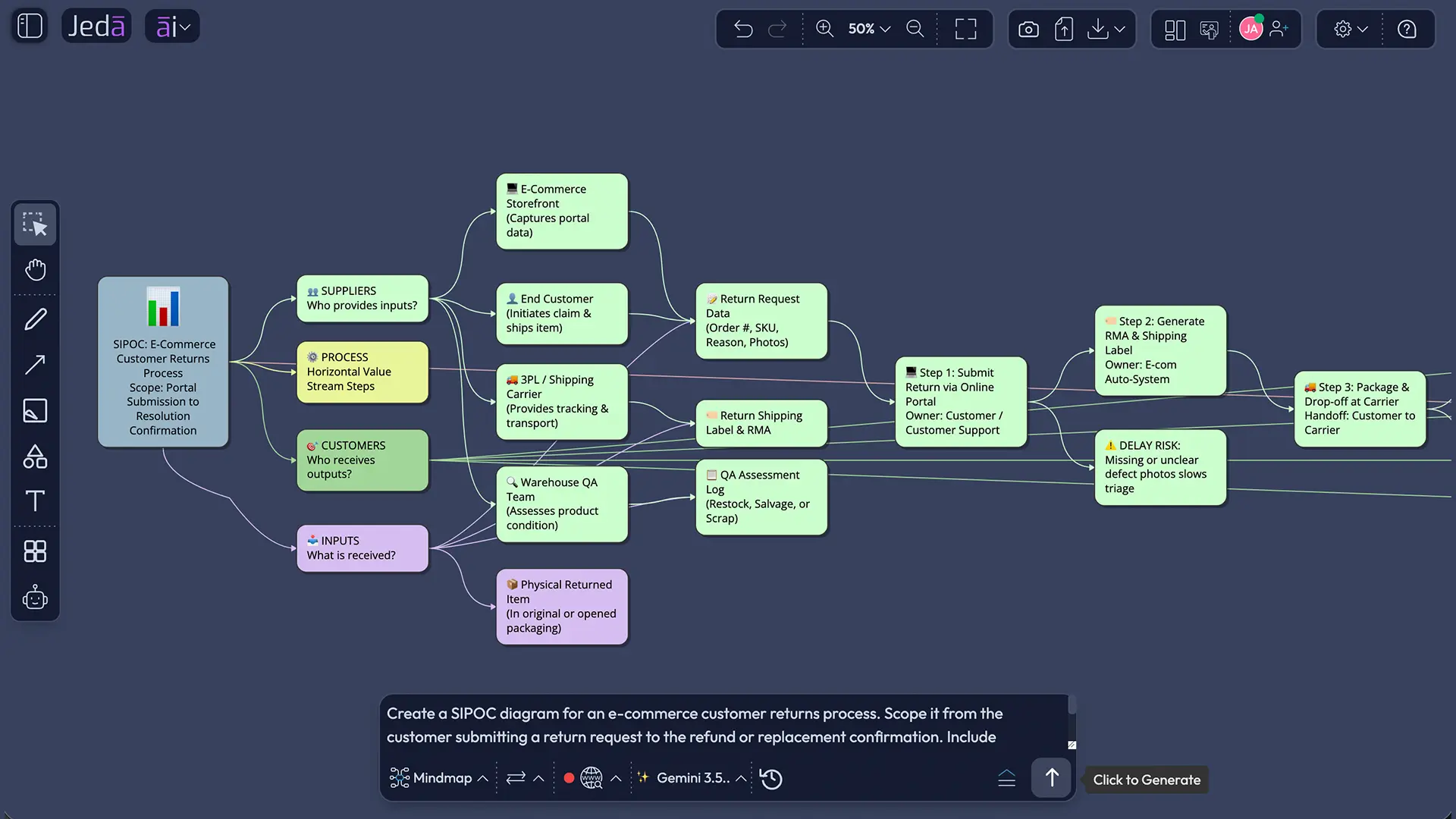
Task: Fit the canvas to screen
Action: [965, 29]
